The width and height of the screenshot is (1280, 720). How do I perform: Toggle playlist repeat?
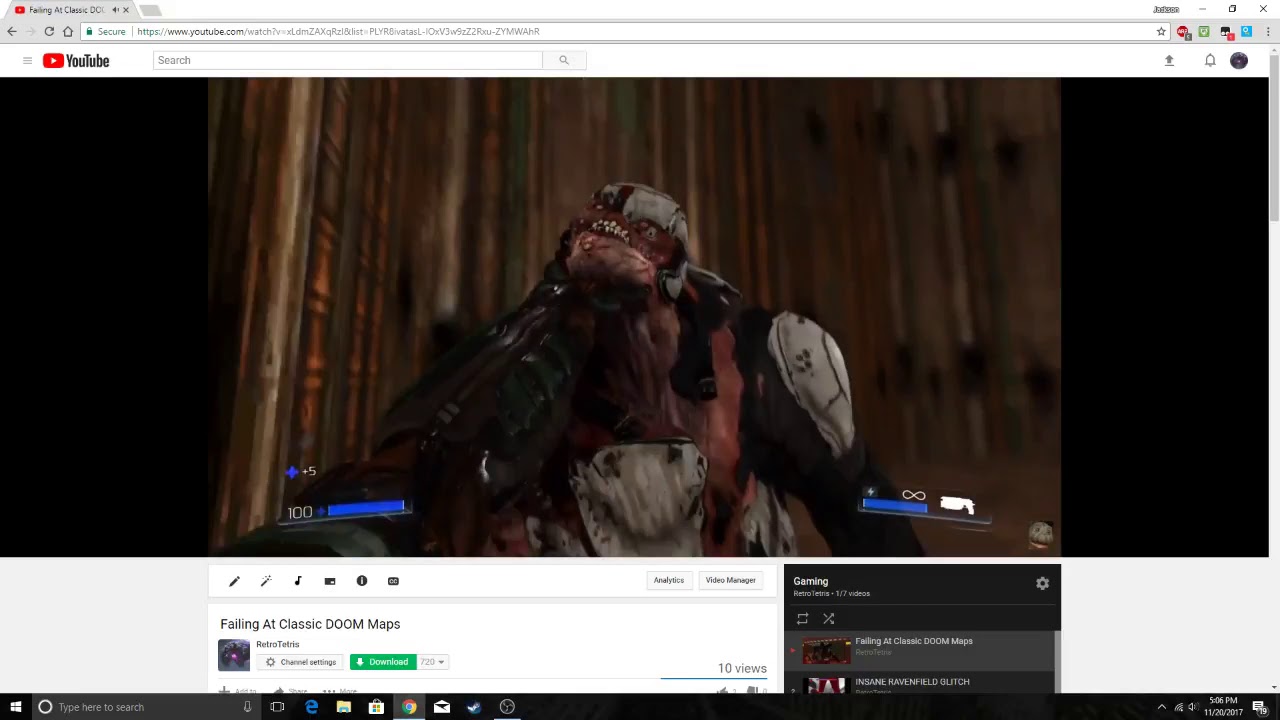pos(802,619)
